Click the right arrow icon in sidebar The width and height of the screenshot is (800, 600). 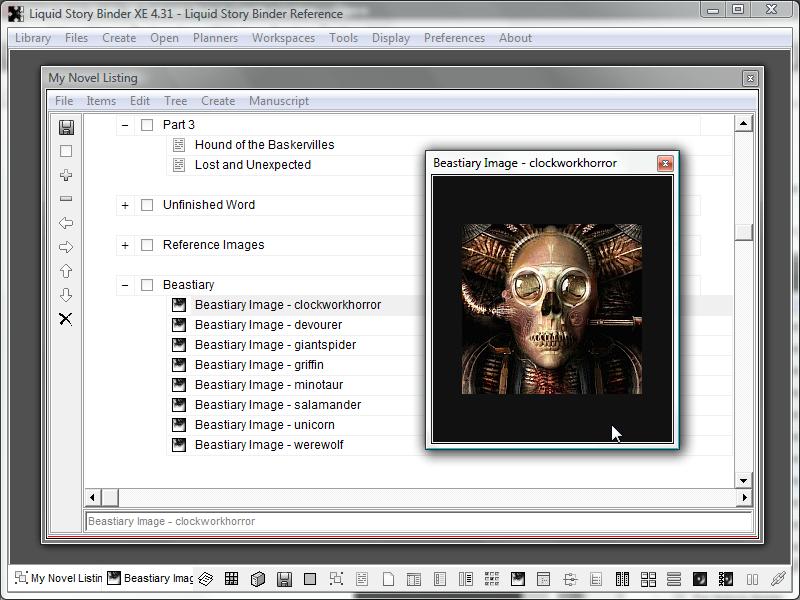pos(66,247)
